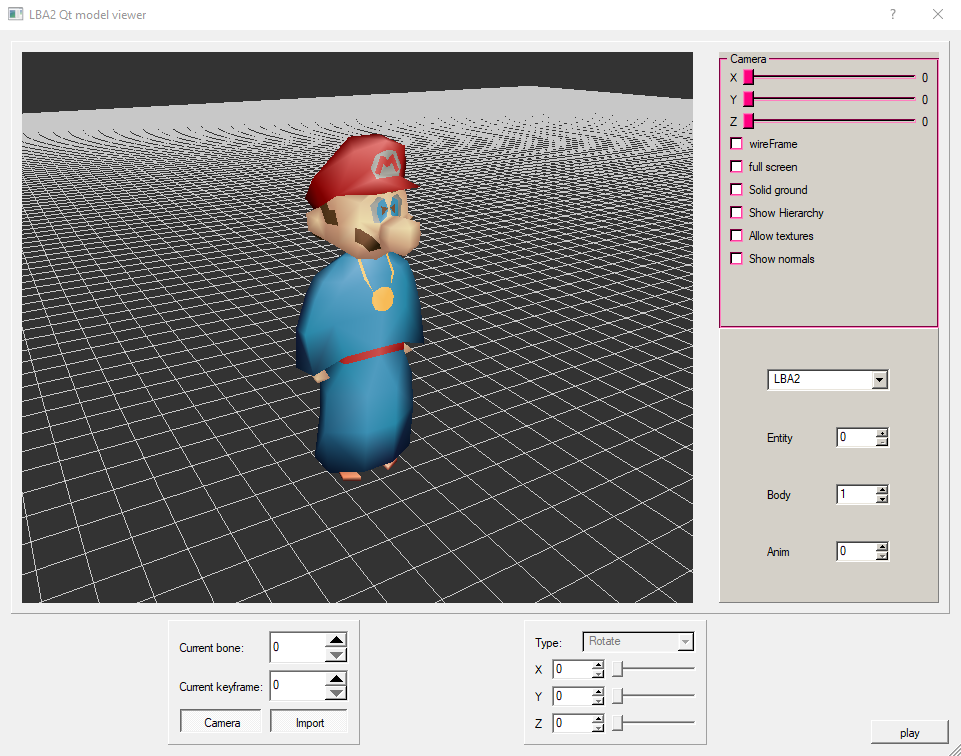Toggle the full screen checkbox
The image size is (961, 756).
click(x=737, y=167)
